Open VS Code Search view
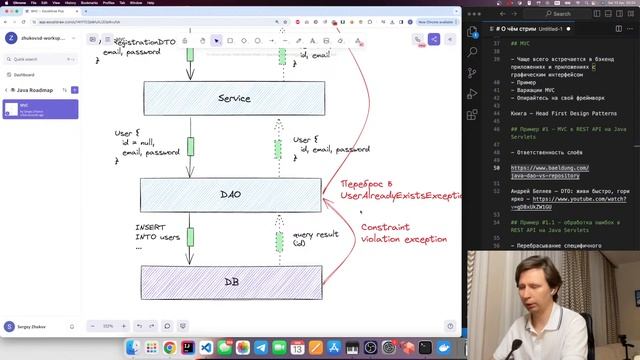This screenshot has width=640, height=360. [472, 52]
